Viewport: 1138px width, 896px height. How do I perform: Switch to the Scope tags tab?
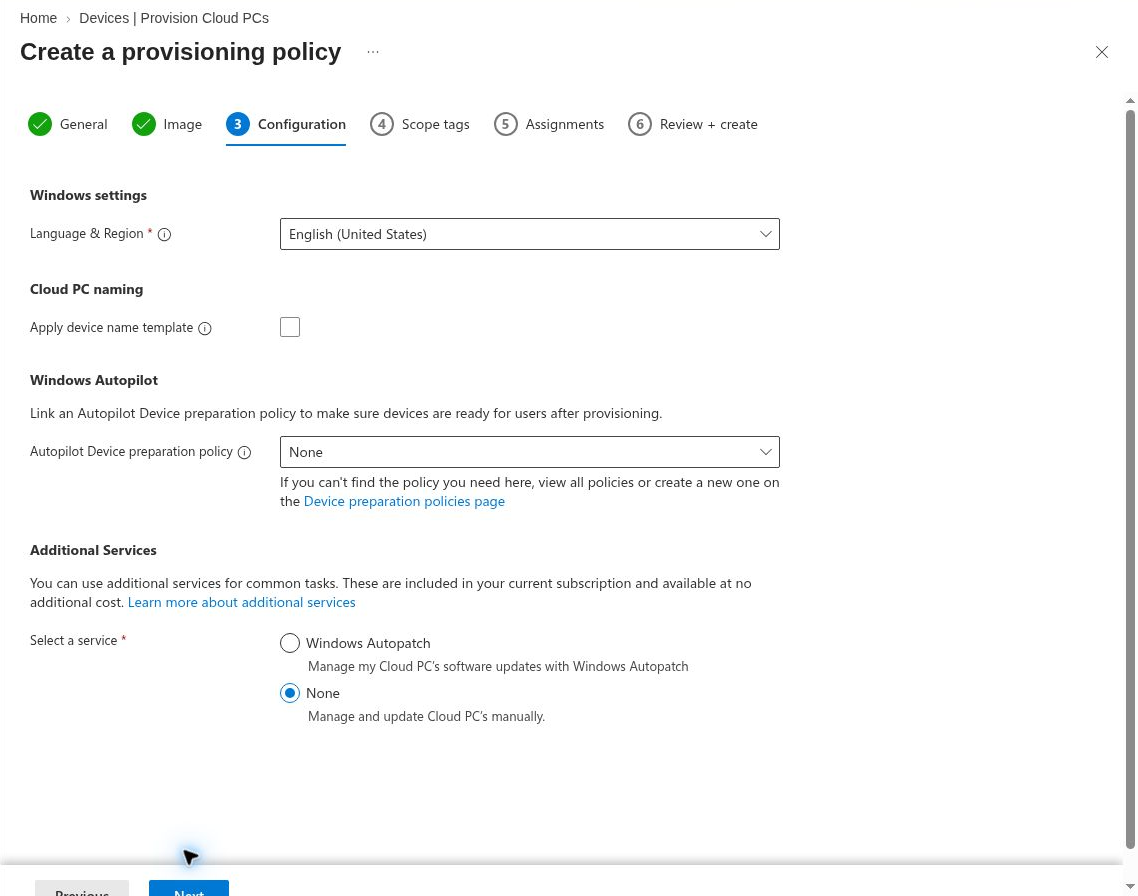tap(435, 124)
